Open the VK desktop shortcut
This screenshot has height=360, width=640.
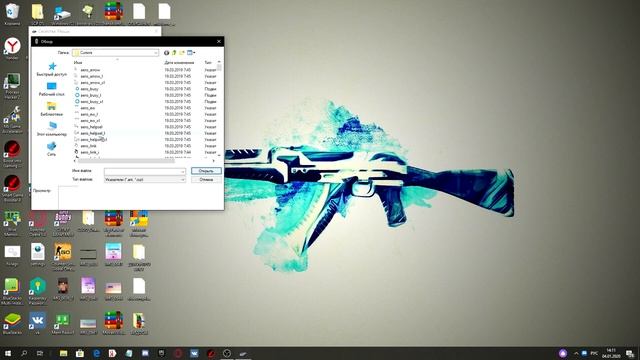tap(37, 324)
